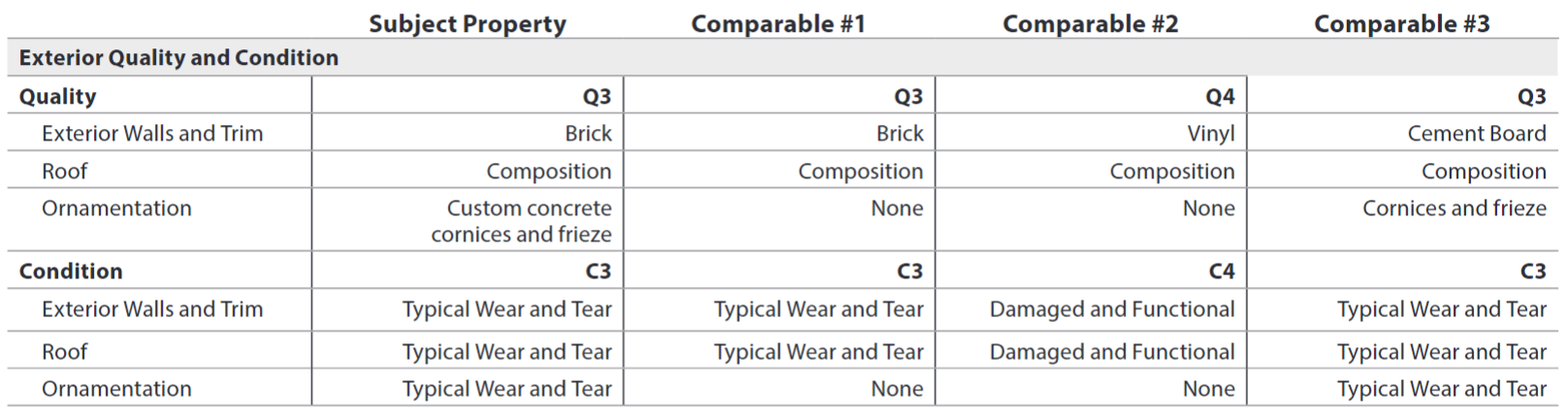Select the Comparable #3 column header
The height and width of the screenshot is (415, 1568).
pyautogui.click(x=1401, y=24)
